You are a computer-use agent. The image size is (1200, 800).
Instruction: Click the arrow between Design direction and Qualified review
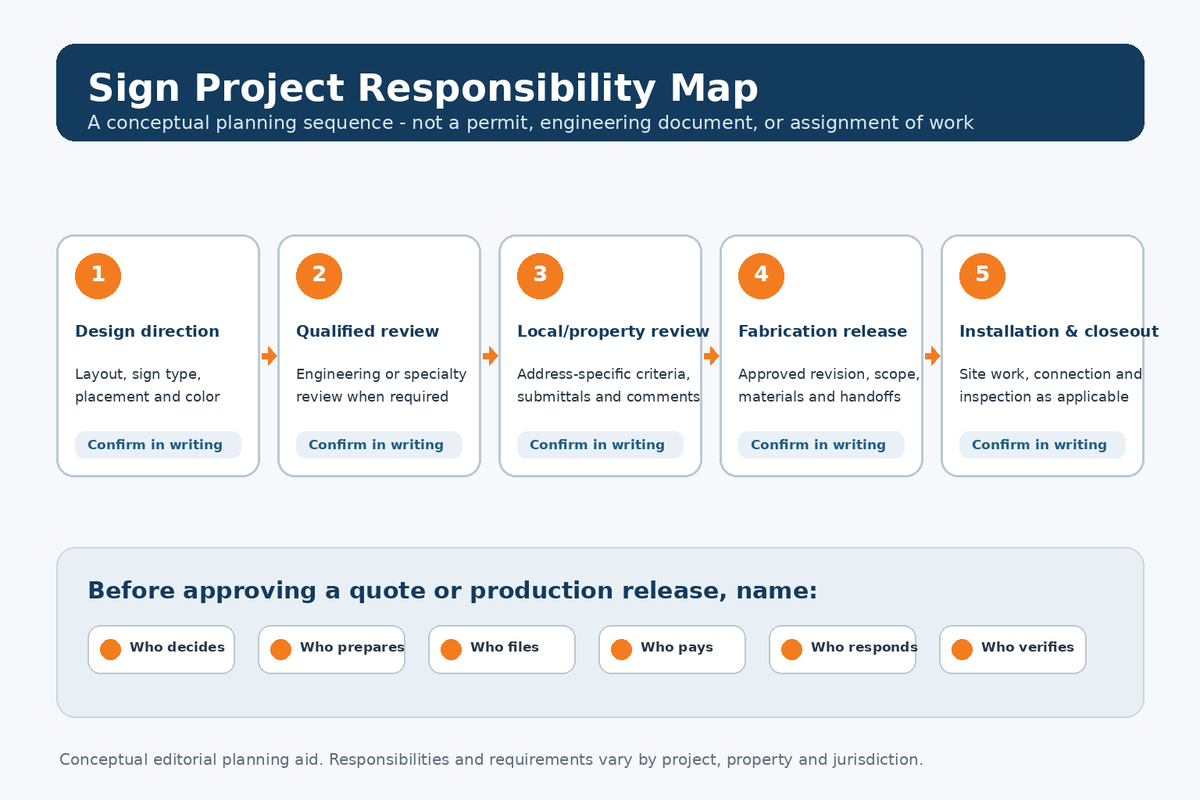coord(269,356)
